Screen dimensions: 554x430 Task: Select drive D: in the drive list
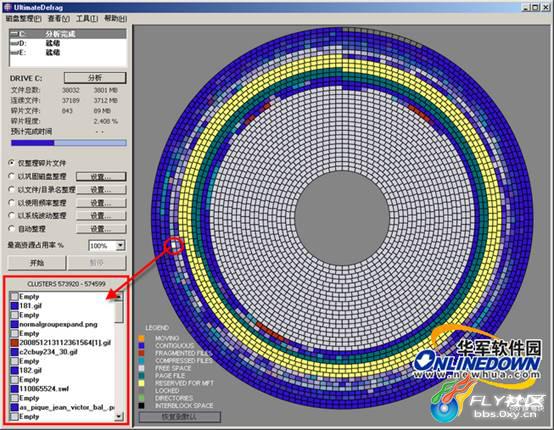(67, 43)
